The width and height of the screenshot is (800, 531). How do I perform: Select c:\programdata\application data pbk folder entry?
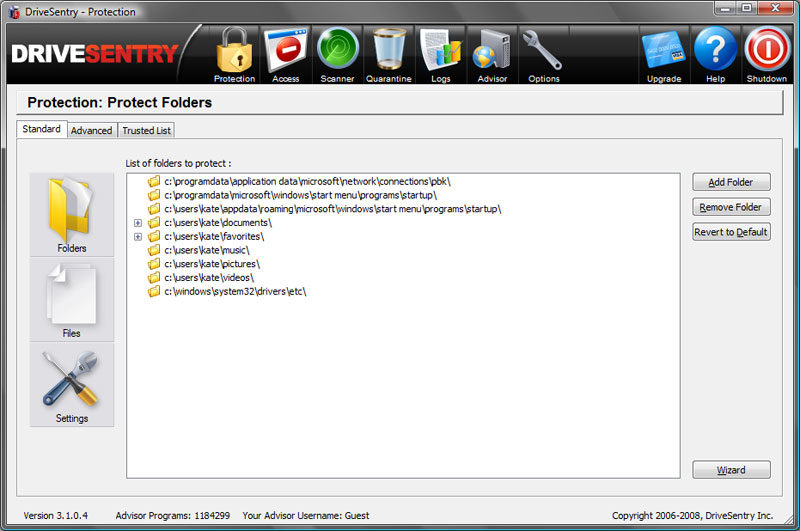[x=308, y=182]
